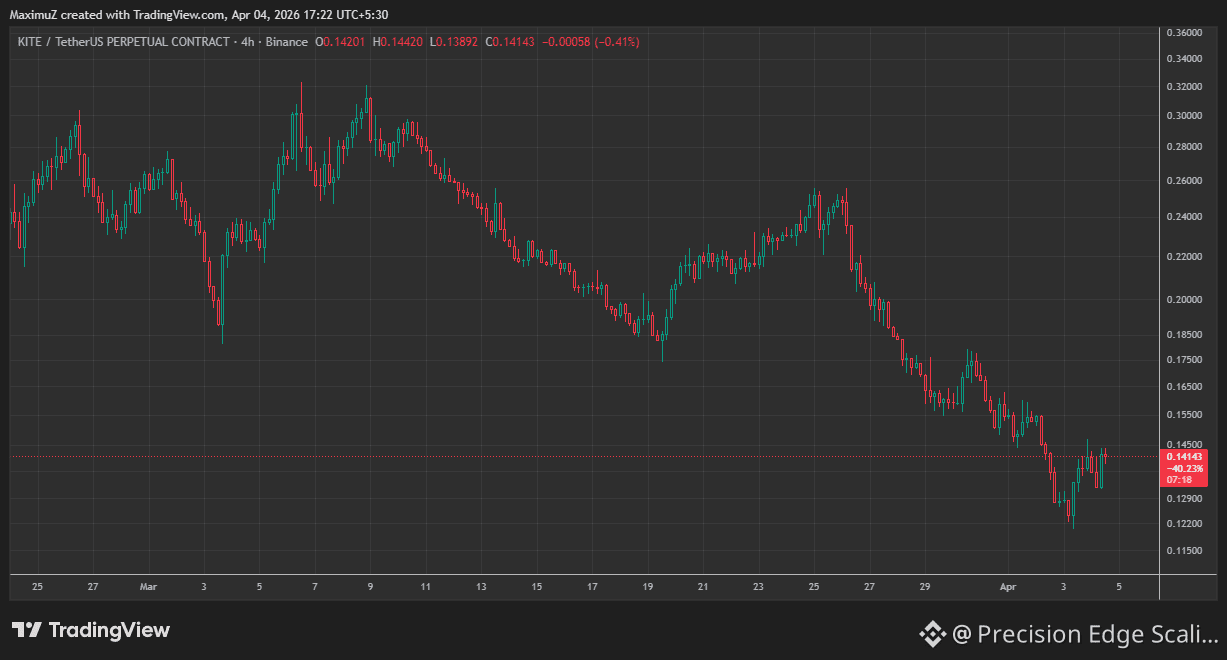This screenshot has width=1227, height=660.
Task: Click the 0.15500 price axis label
Action: click(1184, 415)
